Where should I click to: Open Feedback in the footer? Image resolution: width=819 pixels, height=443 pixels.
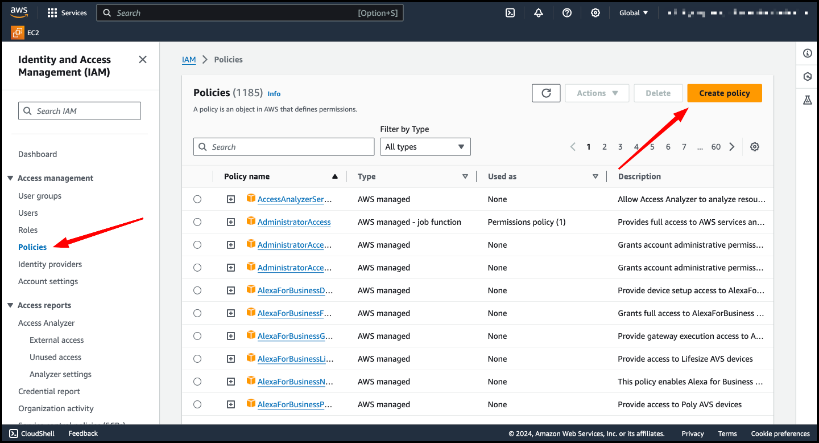click(x=83, y=434)
